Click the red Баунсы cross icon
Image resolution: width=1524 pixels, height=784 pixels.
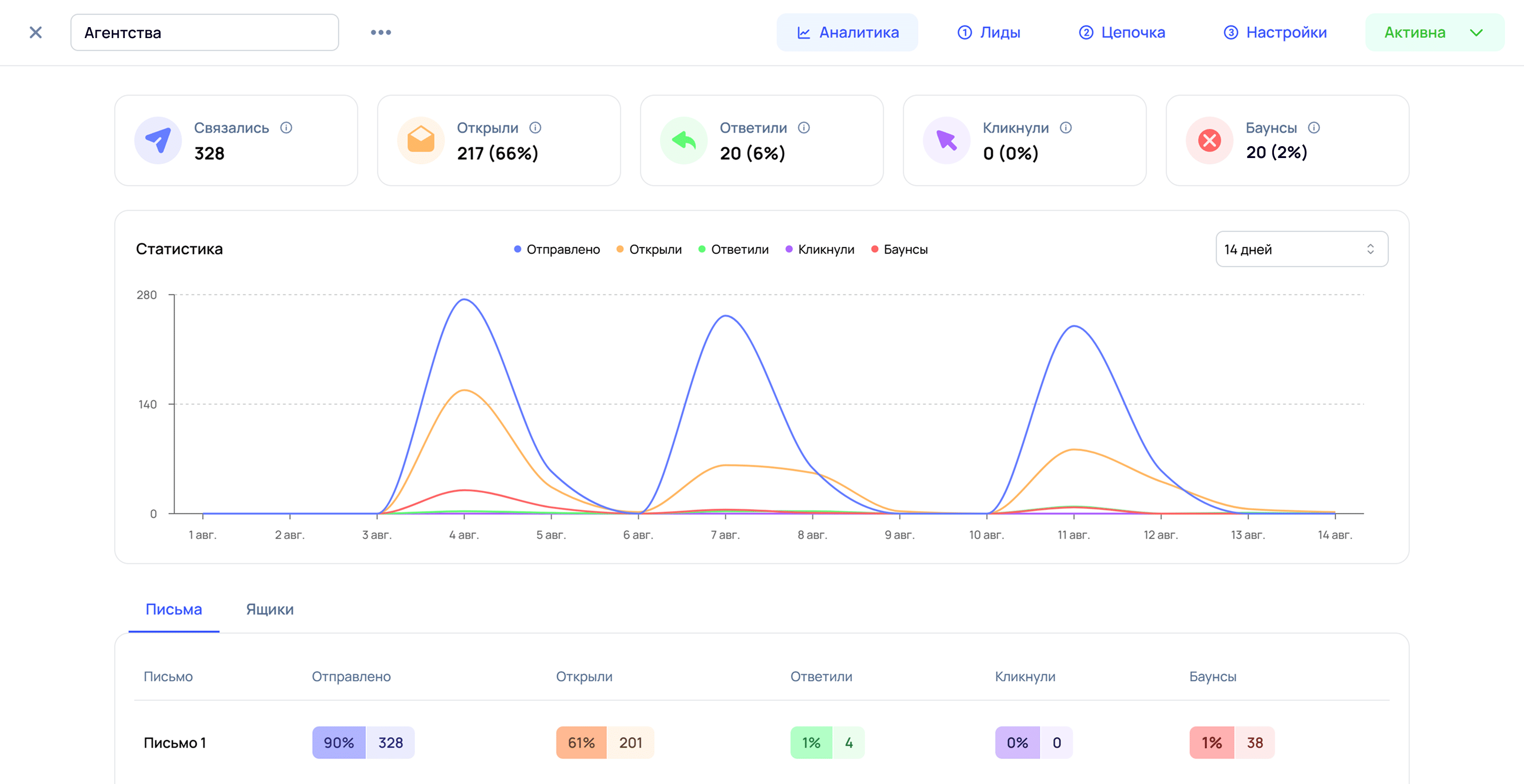click(x=1209, y=141)
